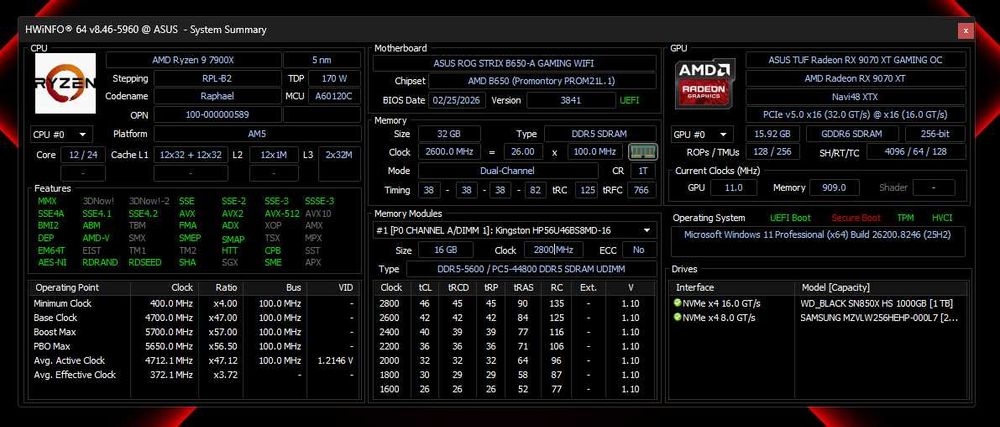The image size is (1000, 427).
Task: Click the 1.2146 V voltage value
Action: pos(335,361)
